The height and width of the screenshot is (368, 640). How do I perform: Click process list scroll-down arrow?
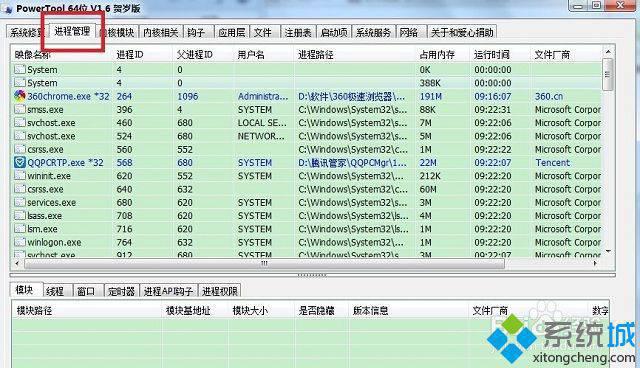point(608,251)
